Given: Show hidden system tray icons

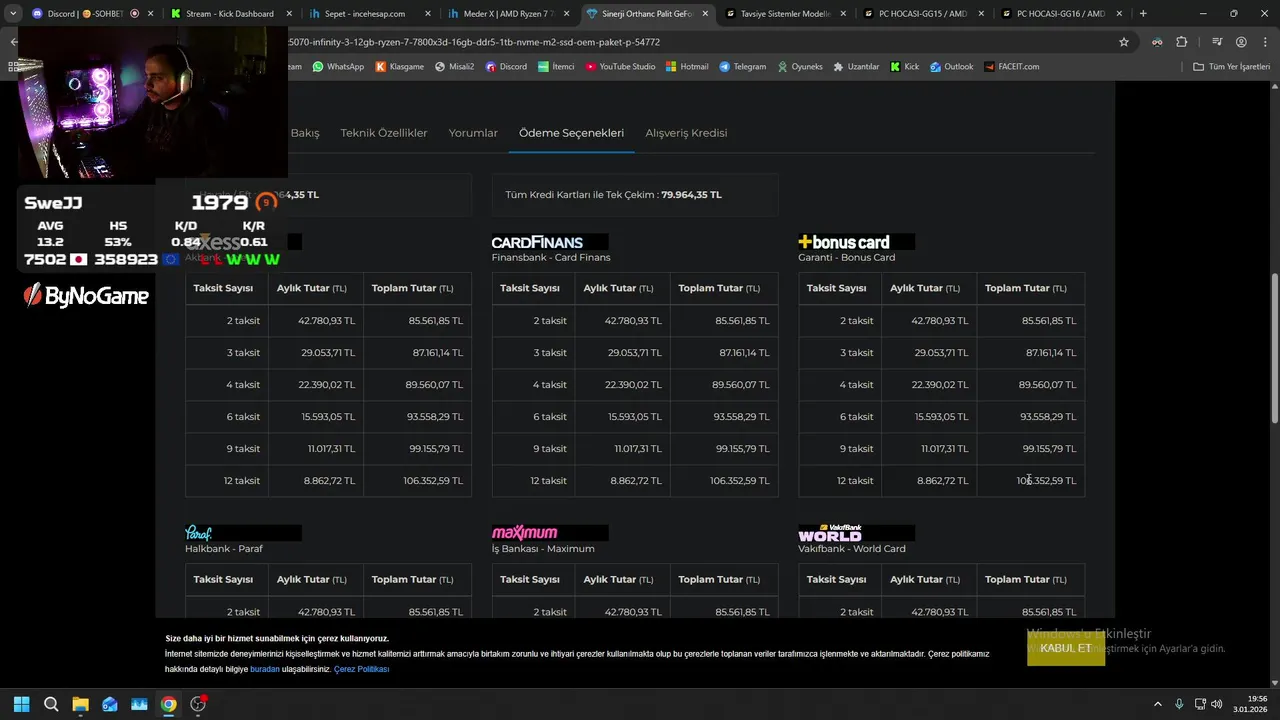Looking at the screenshot, I should point(1158,704).
